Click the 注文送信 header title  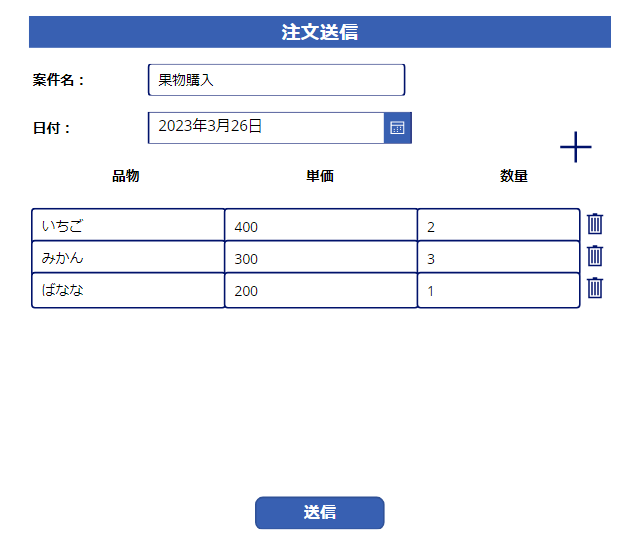[320, 32]
